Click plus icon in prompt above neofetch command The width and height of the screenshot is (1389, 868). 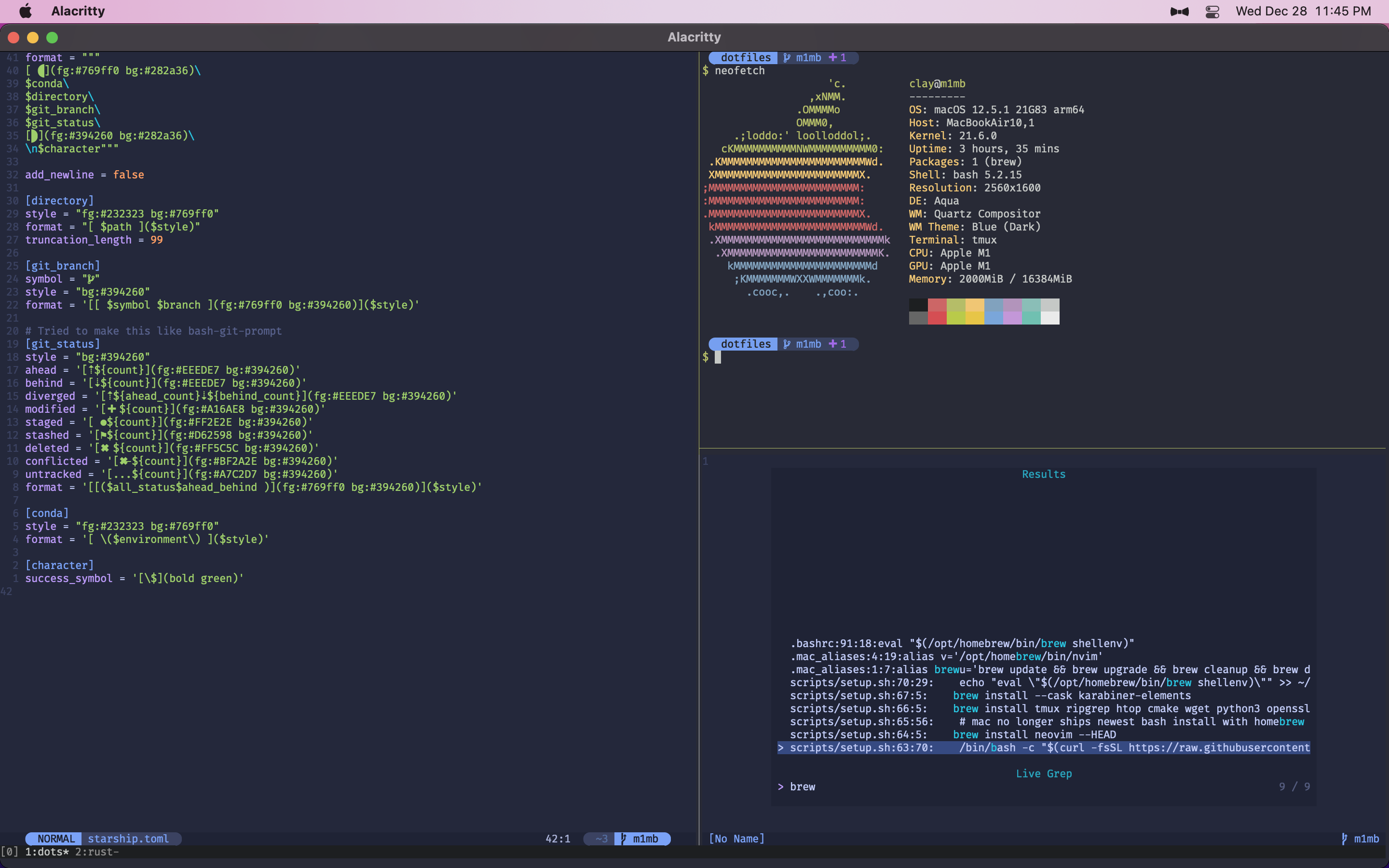tap(833, 57)
